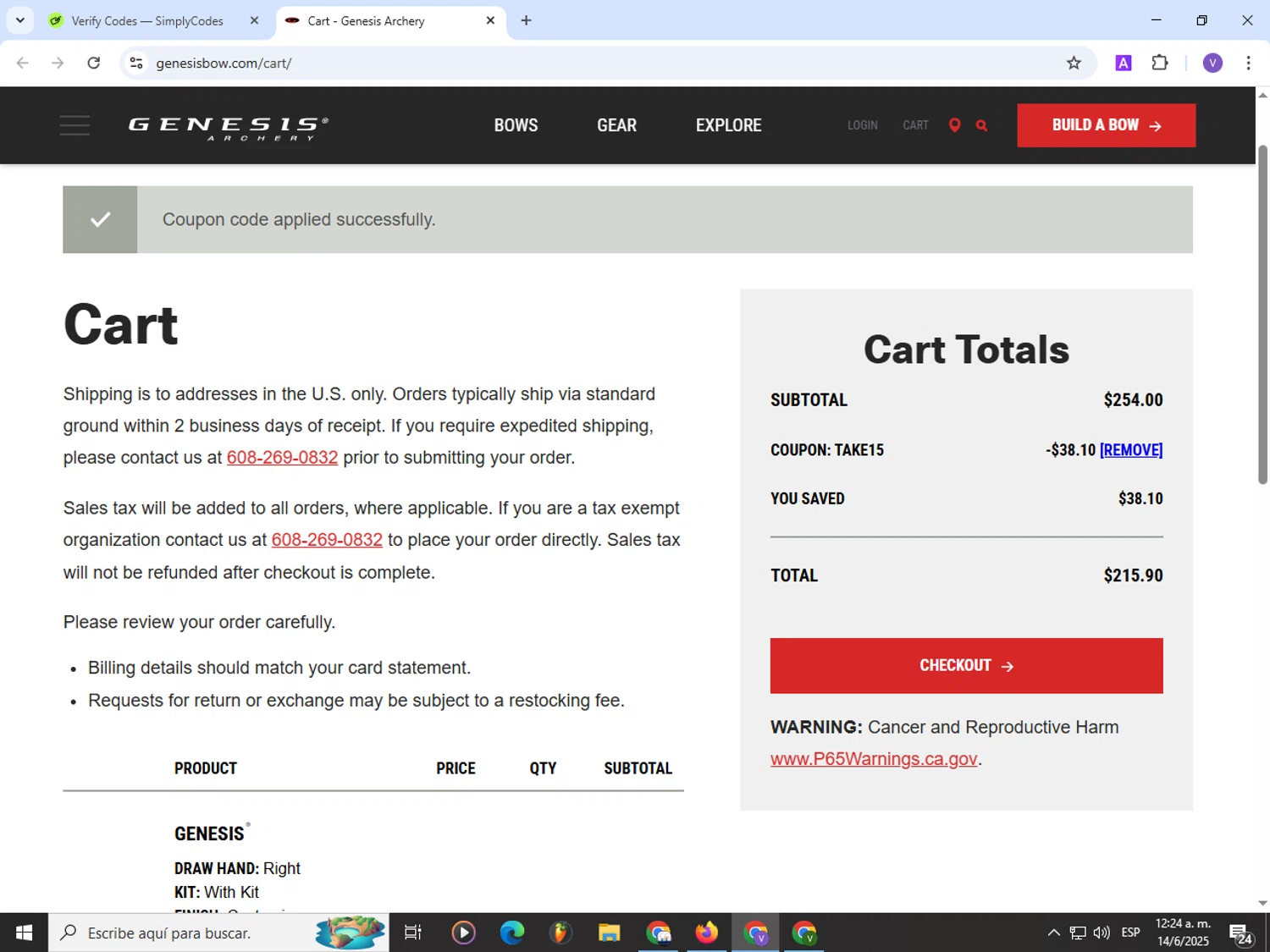Proceed with the CHECKOUT button

click(966, 666)
